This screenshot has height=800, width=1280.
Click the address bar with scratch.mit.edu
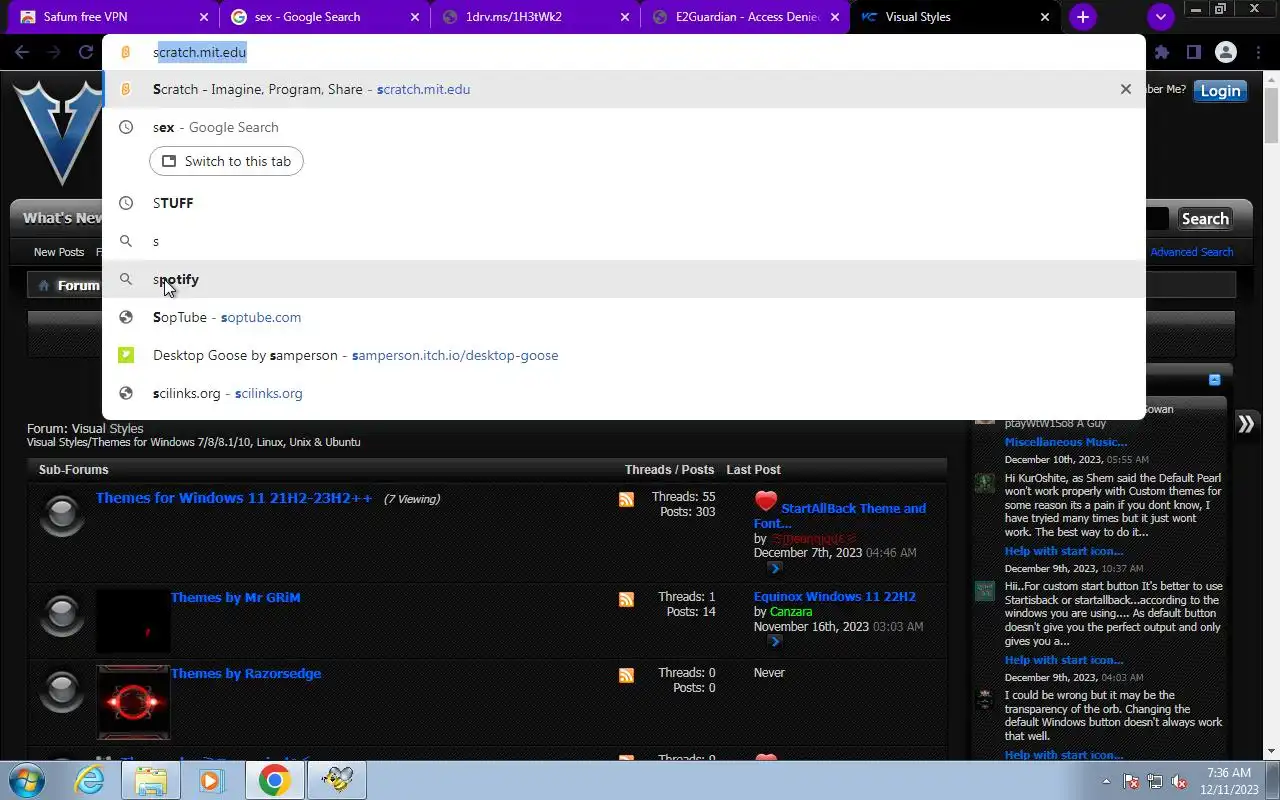(x=624, y=52)
